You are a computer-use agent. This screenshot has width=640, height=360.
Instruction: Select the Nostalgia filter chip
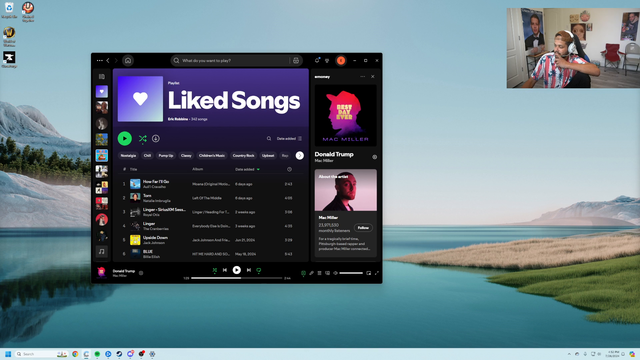tap(128, 156)
